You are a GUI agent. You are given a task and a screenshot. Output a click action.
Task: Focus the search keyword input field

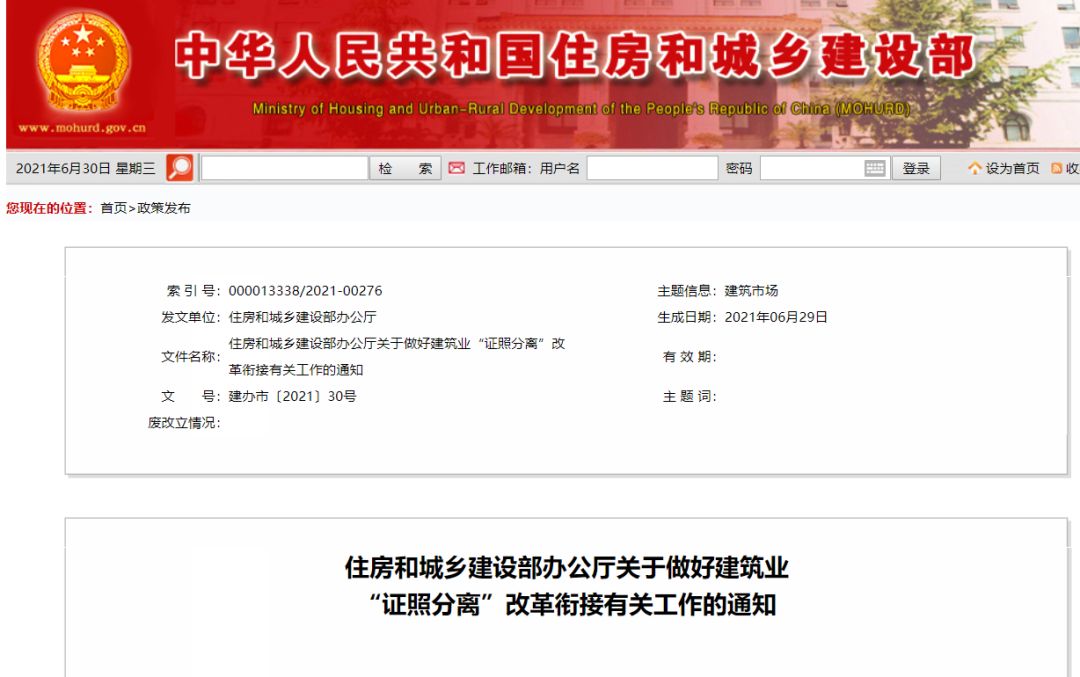(284, 168)
